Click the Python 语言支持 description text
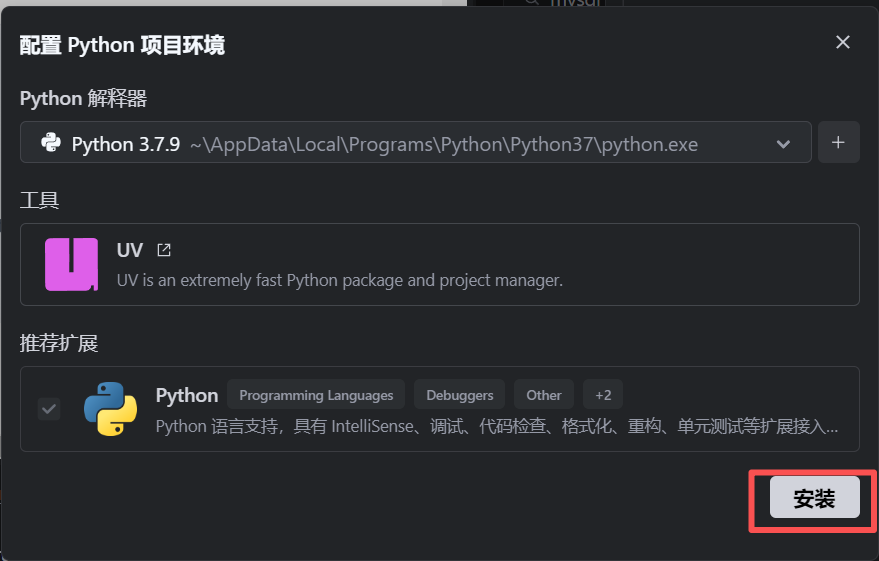This screenshot has width=879, height=561. 497,426
